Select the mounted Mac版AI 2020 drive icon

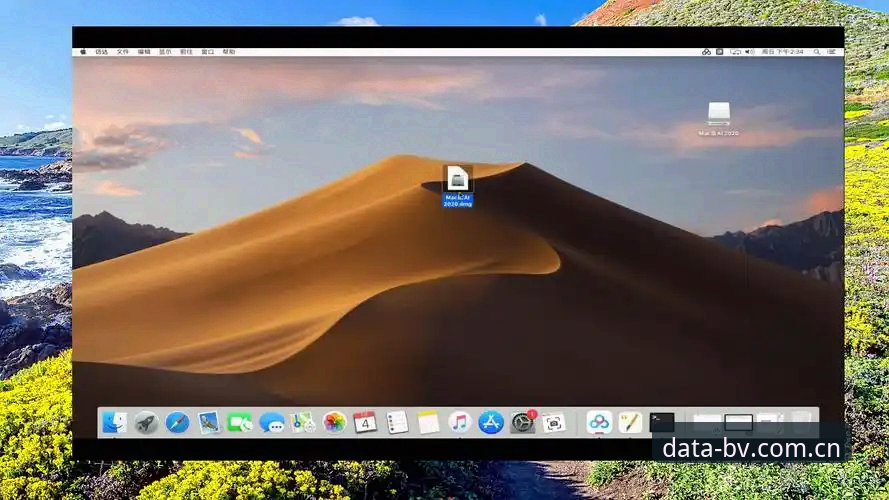click(x=718, y=119)
